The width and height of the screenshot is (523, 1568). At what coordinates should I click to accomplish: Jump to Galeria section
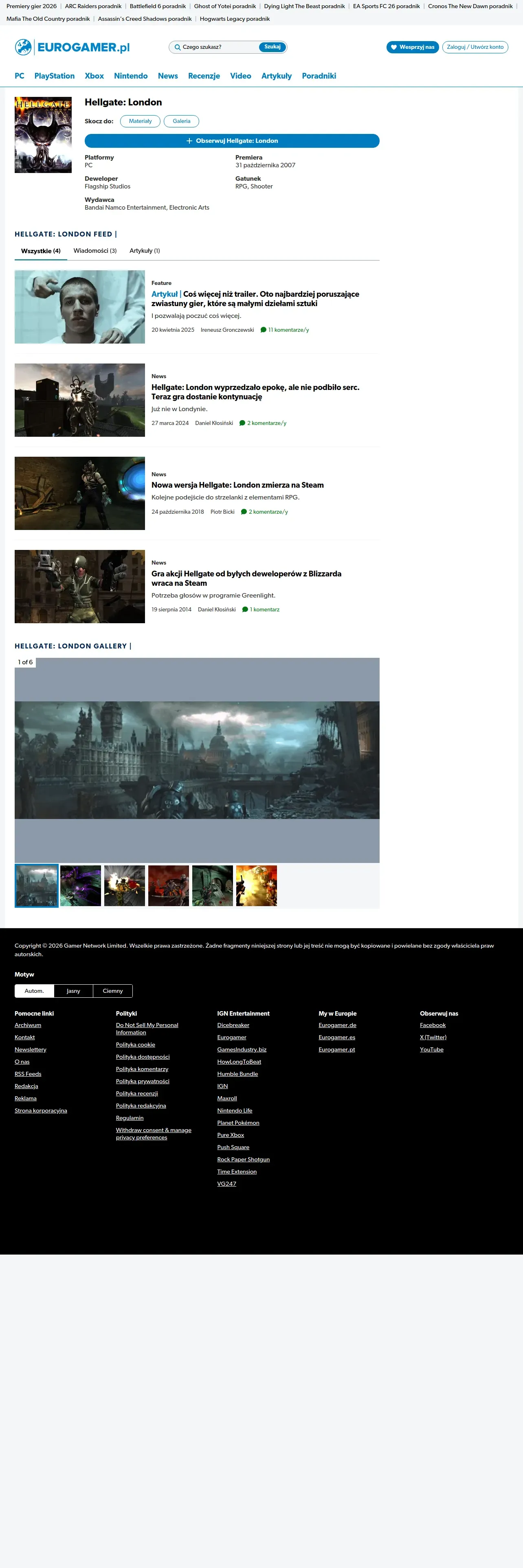point(181,121)
